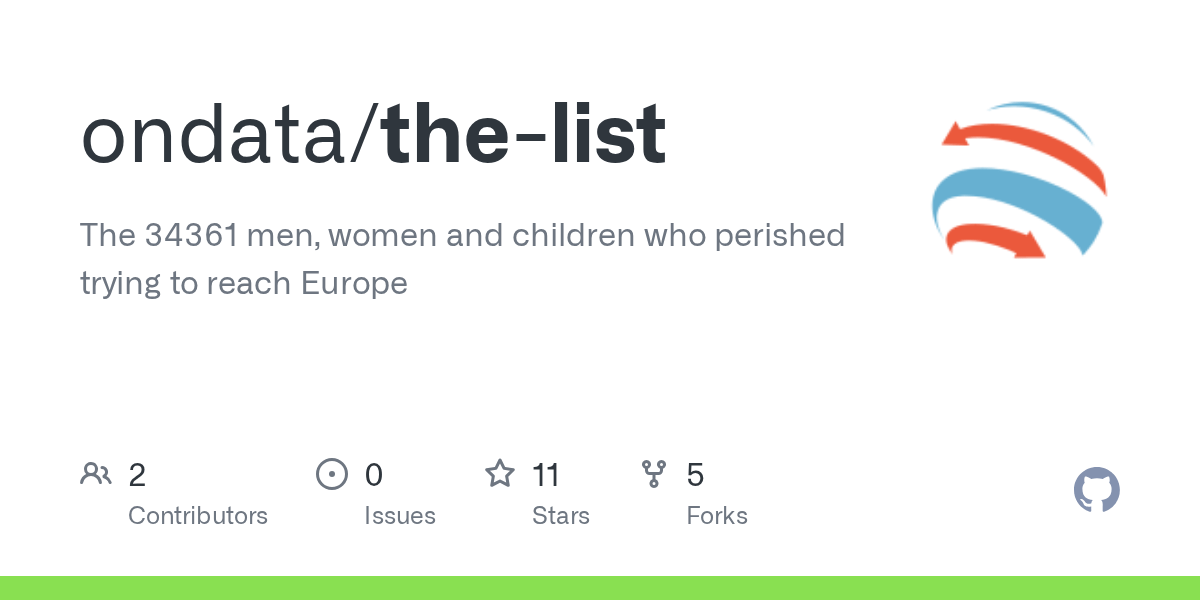This screenshot has height=600, width=1200.
Task: Select the Contributors label
Action: (x=198, y=516)
